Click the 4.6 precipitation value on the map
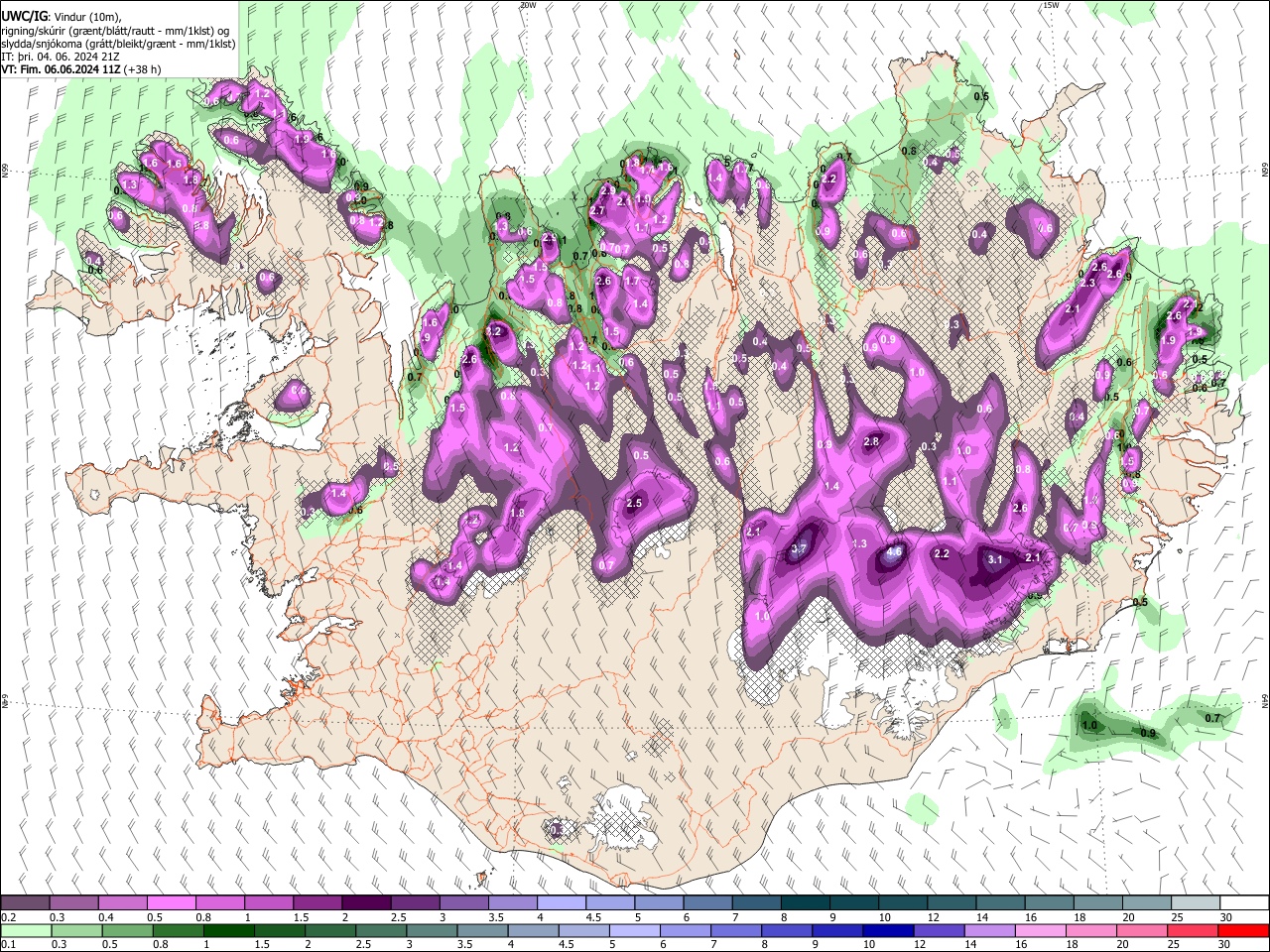This screenshot has width=1270, height=952. (894, 552)
